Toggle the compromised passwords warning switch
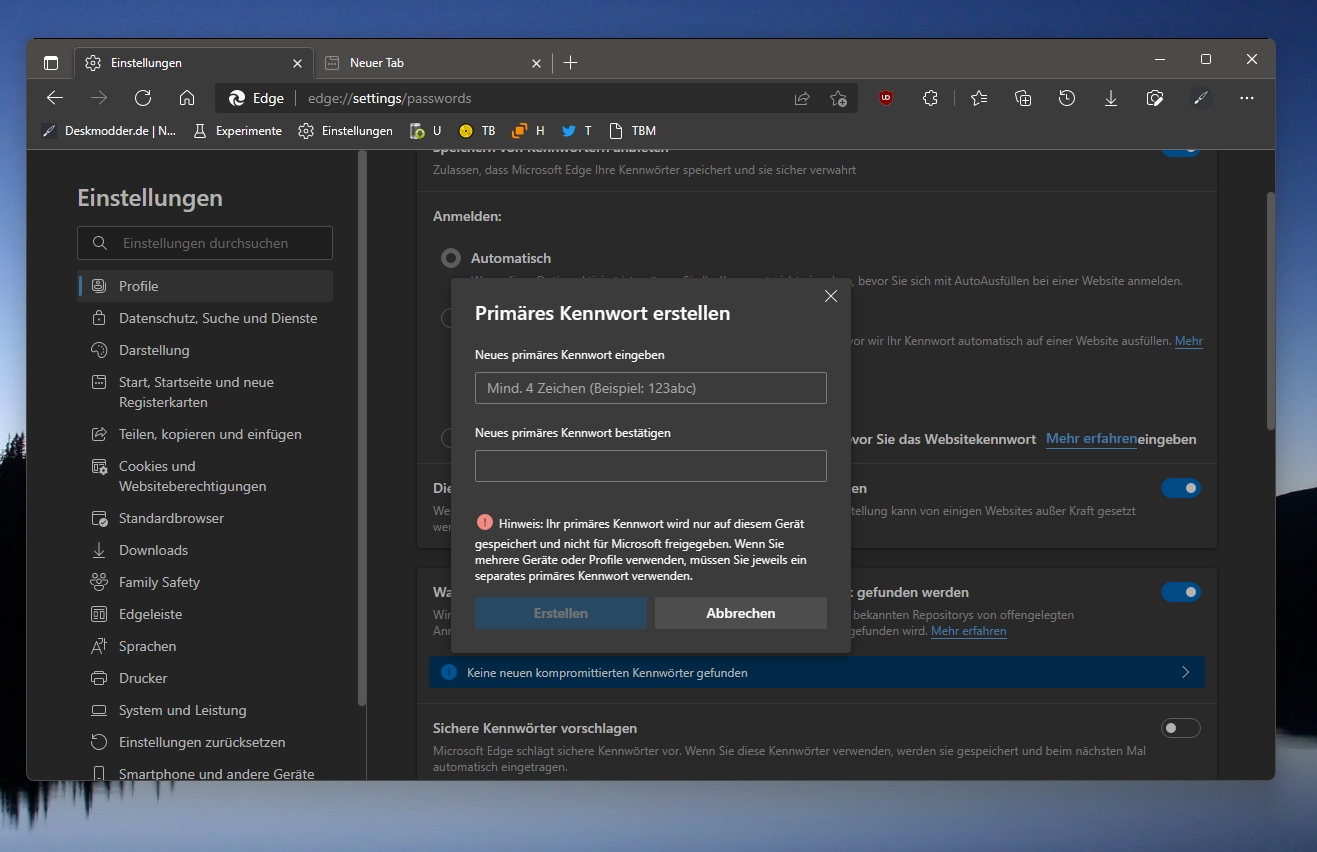Image resolution: width=1317 pixels, height=852 pixels. pyautogui.click(x=1181, y=592)
